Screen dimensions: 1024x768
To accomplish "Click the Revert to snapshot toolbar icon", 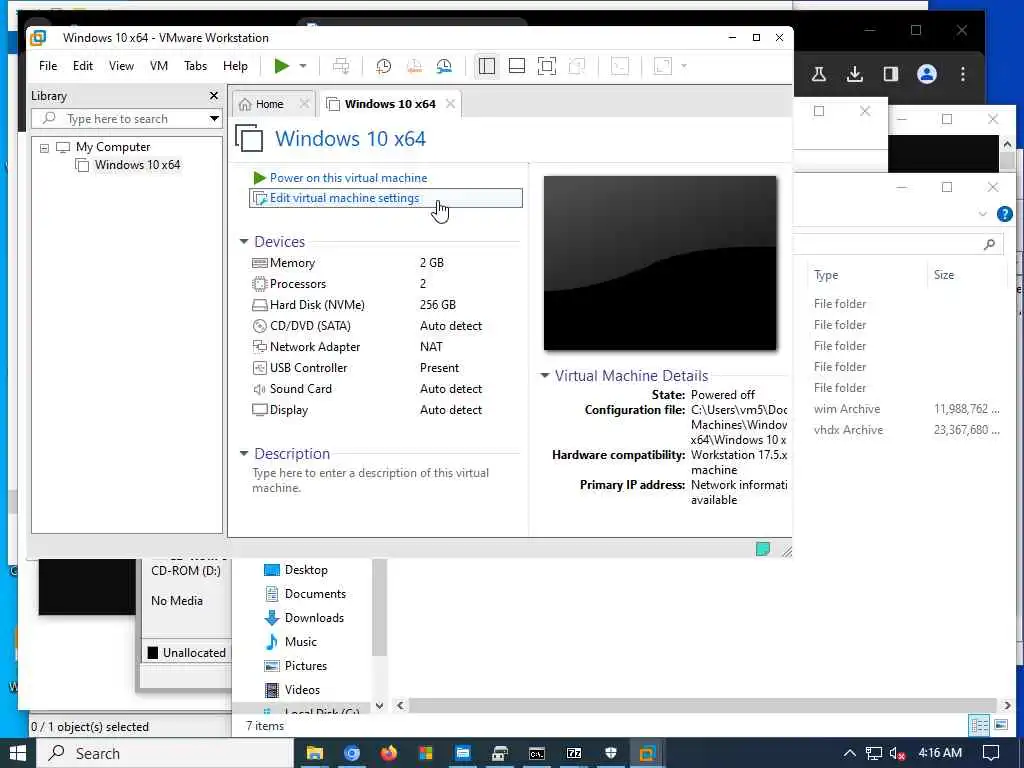I will tap(414, 66).
